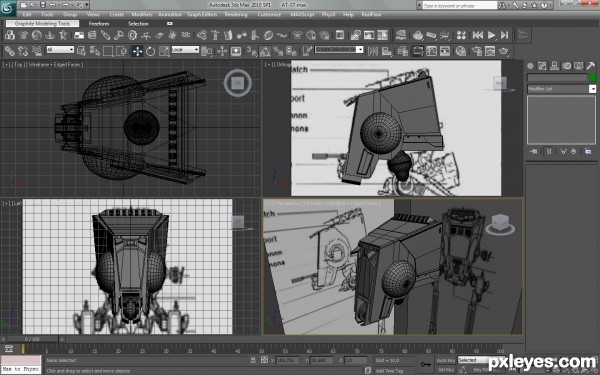
Task: Click the Align tool icon
Action: pos(386,51)
